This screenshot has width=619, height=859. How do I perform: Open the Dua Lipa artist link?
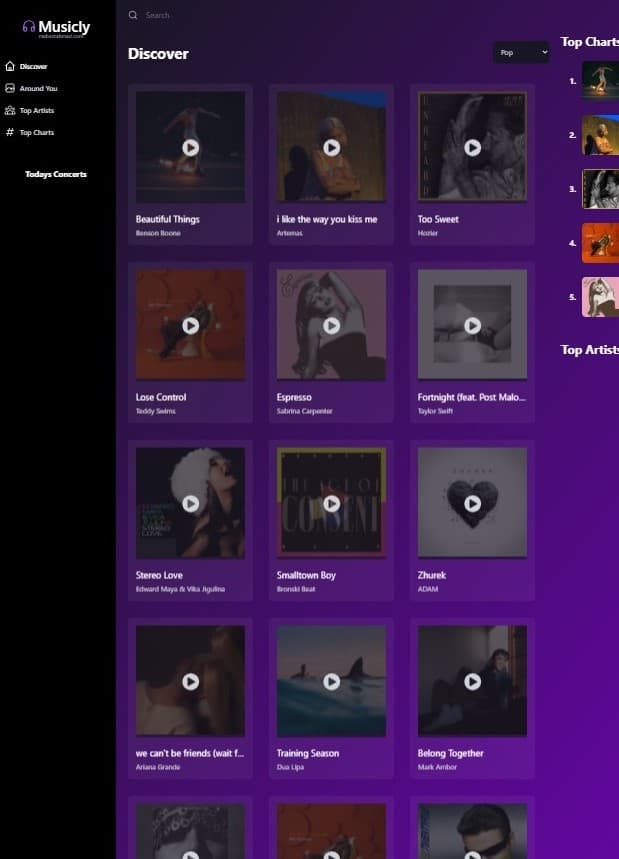tap(290, 768)
